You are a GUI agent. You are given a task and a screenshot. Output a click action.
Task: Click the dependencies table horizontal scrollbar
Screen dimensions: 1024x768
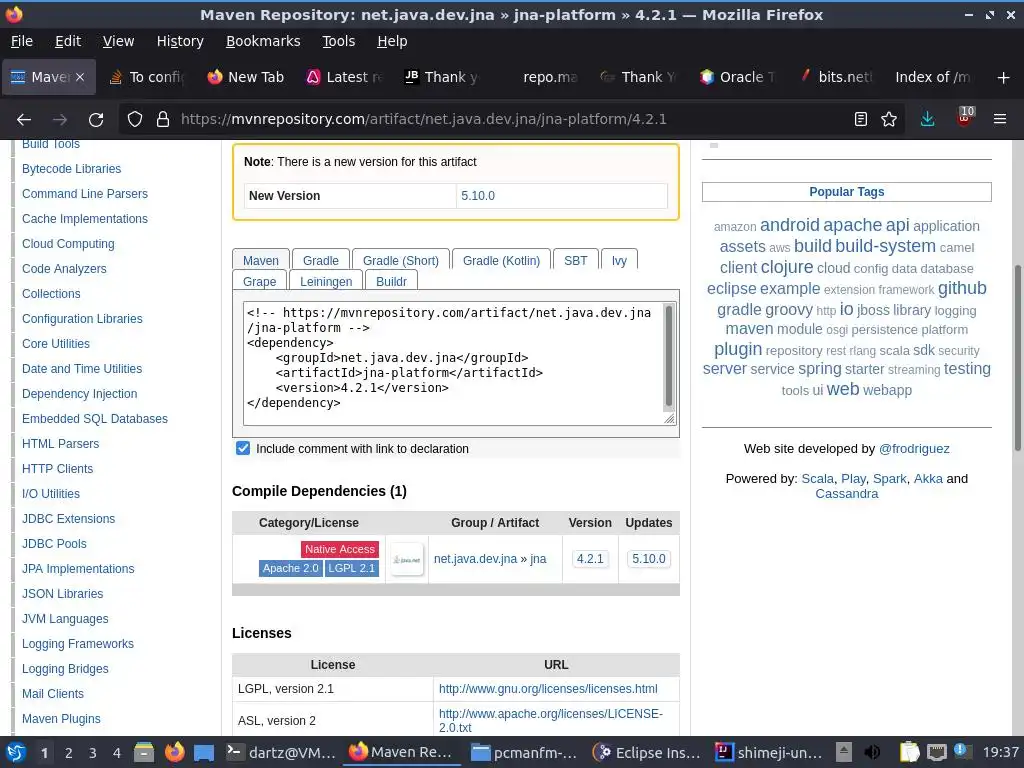[x=456, y=590]
